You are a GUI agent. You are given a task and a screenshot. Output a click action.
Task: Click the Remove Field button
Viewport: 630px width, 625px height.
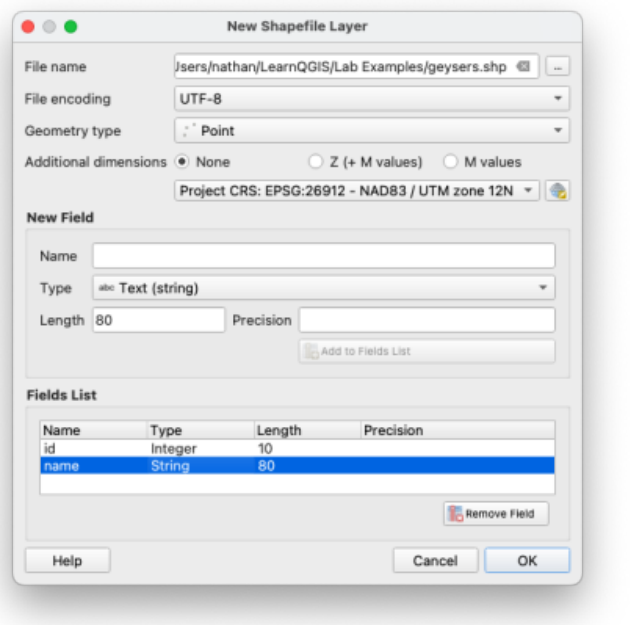pyautogui.click(x=496, y=513)
